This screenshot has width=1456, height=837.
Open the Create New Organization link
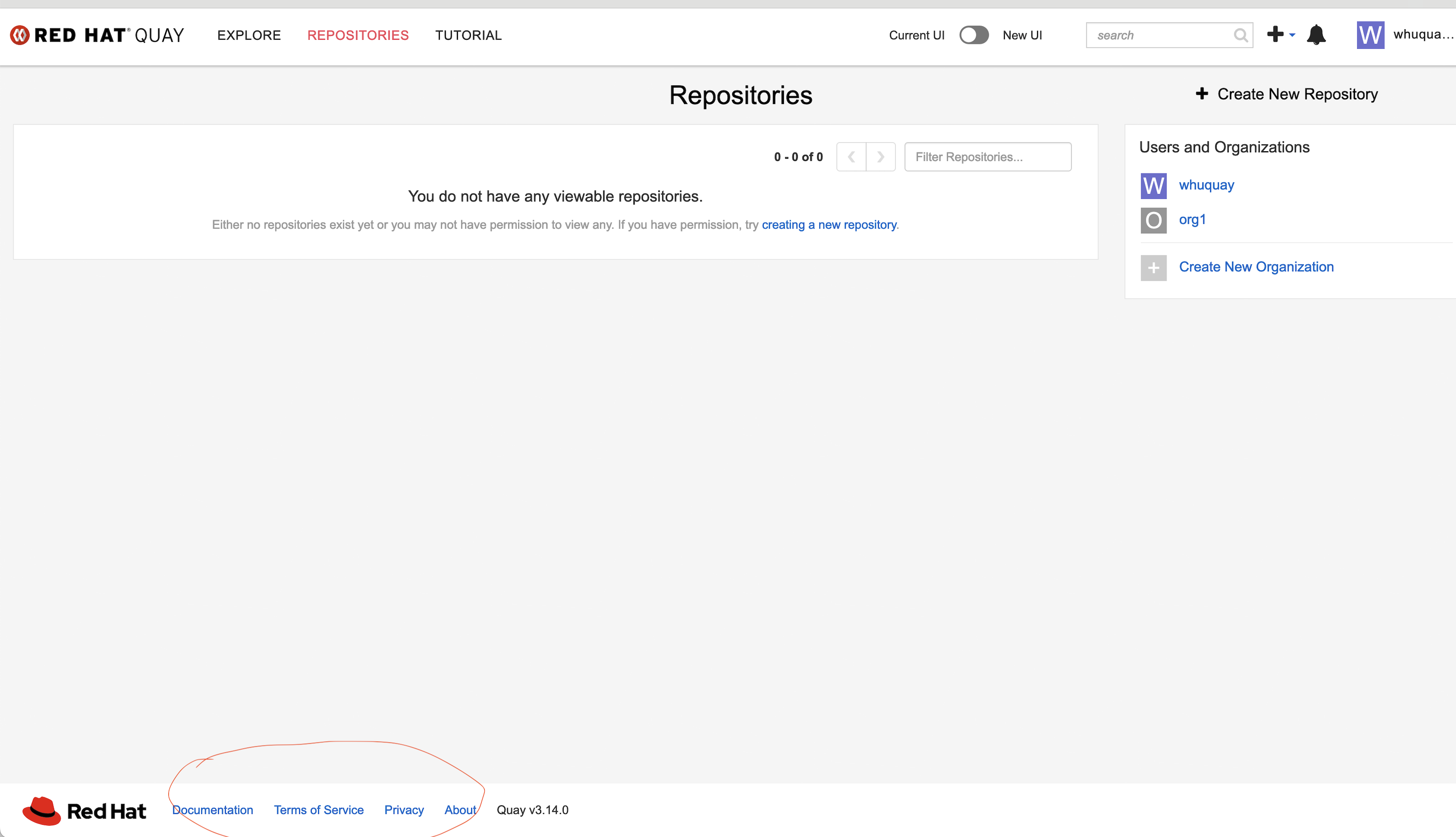tap(1256, 267)
